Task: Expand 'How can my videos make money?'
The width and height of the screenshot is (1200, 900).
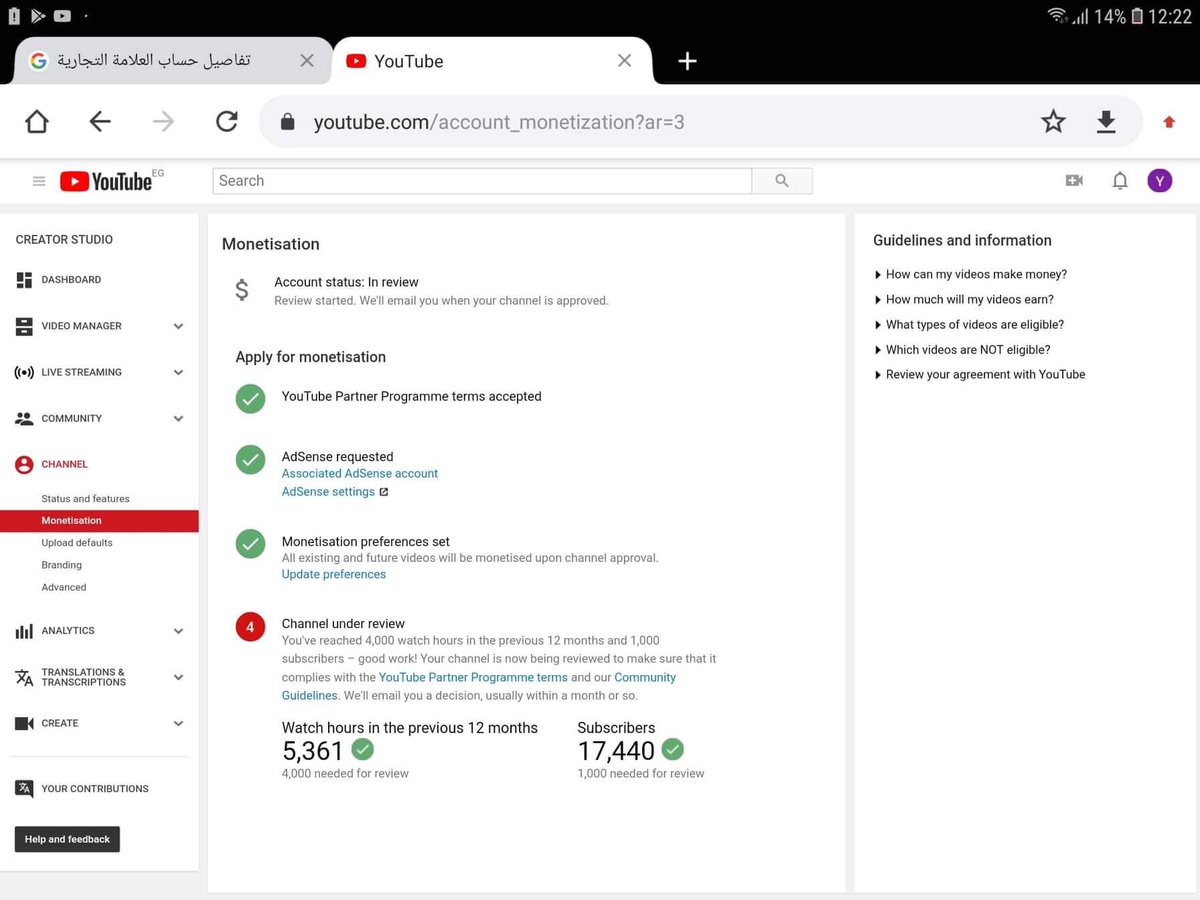Action: 971,274
